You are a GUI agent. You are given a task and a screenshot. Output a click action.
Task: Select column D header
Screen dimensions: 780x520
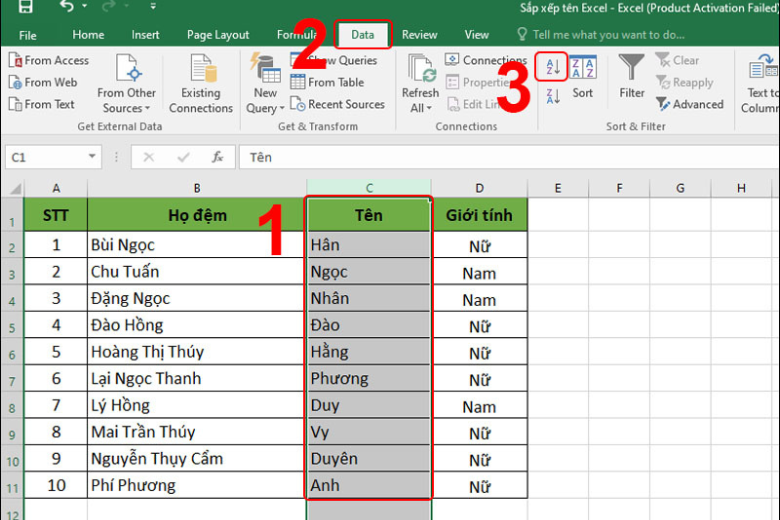coord(479,188)
